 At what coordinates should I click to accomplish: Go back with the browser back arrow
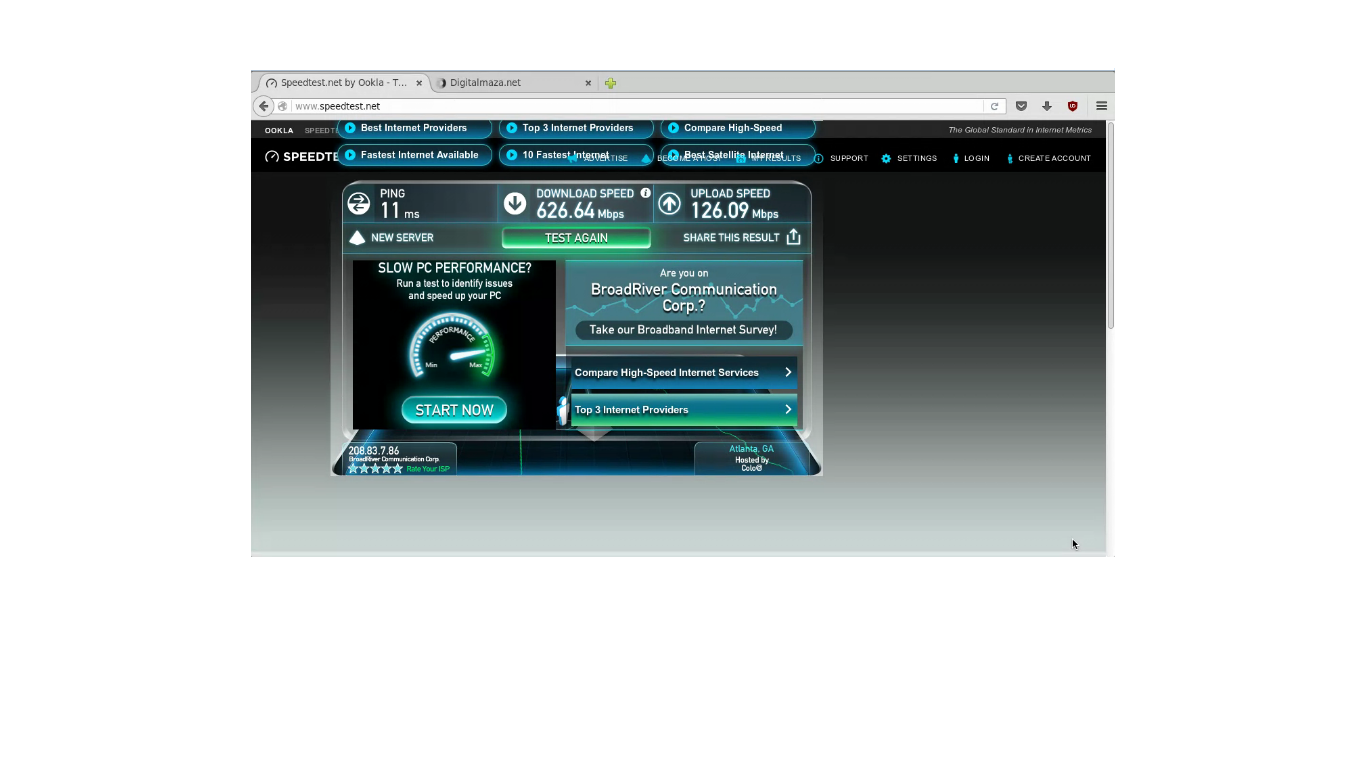tap(264, 106)
